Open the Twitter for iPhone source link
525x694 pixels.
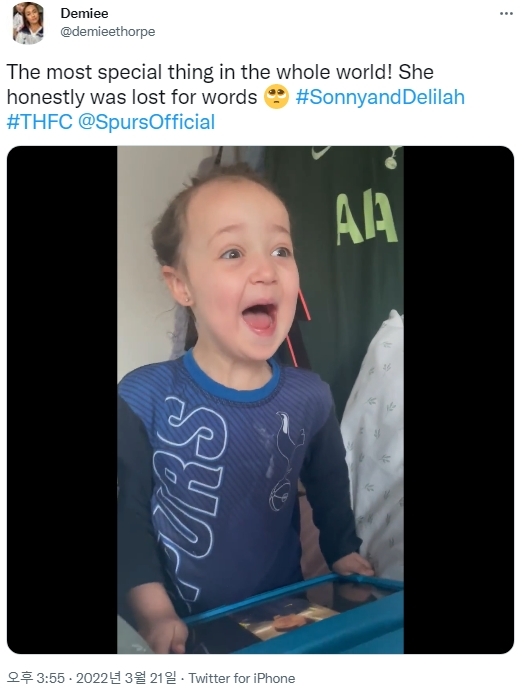pos(242,678)
